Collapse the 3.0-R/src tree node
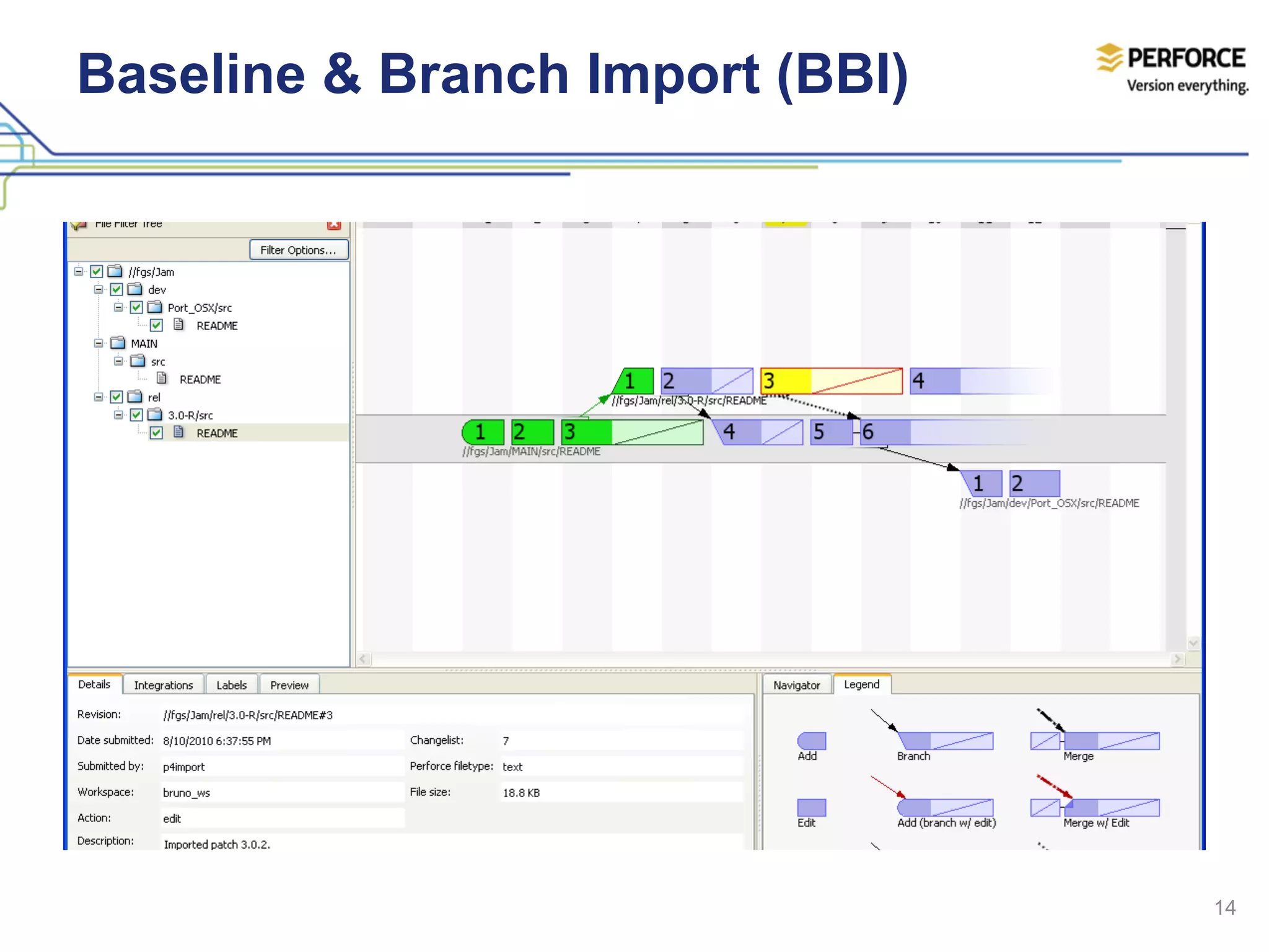Screen dimensions: 1269x952 click(x=118, y=415)
